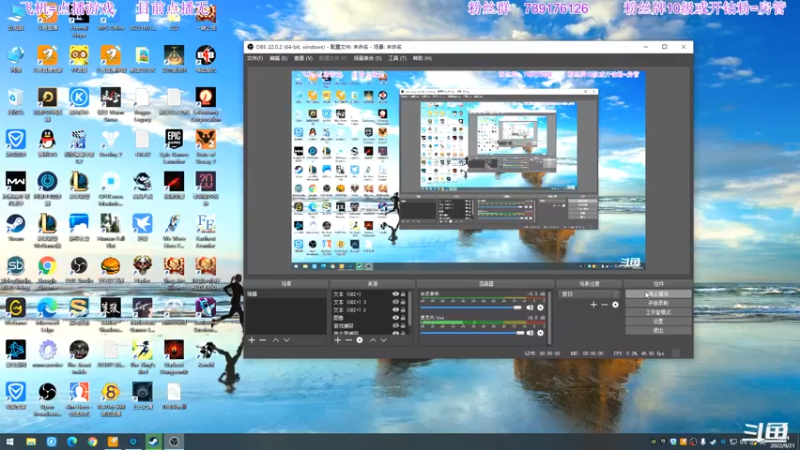Mute the microphone Aux channel
Image resolution: width=800 pixels, height=450 pixels.
click(x=530, y=333)
